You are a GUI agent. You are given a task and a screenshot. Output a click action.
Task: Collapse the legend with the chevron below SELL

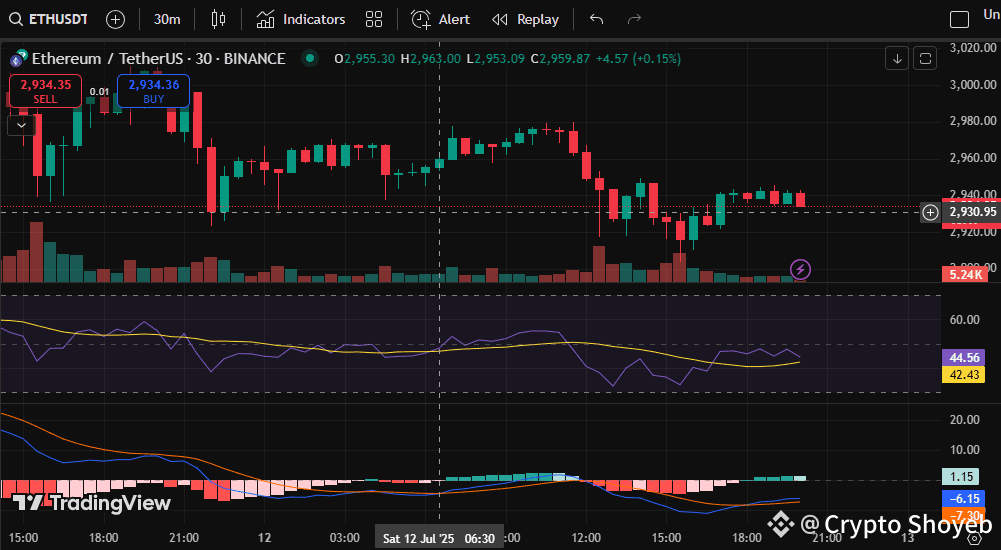click(22, 125)
